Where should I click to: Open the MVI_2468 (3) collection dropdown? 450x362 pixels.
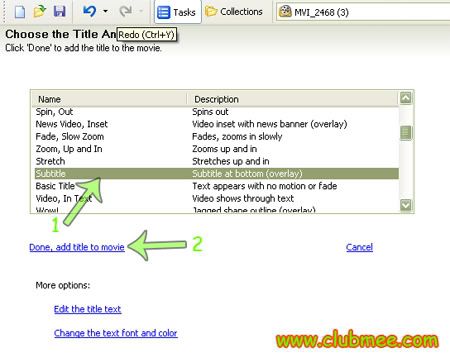363,12
